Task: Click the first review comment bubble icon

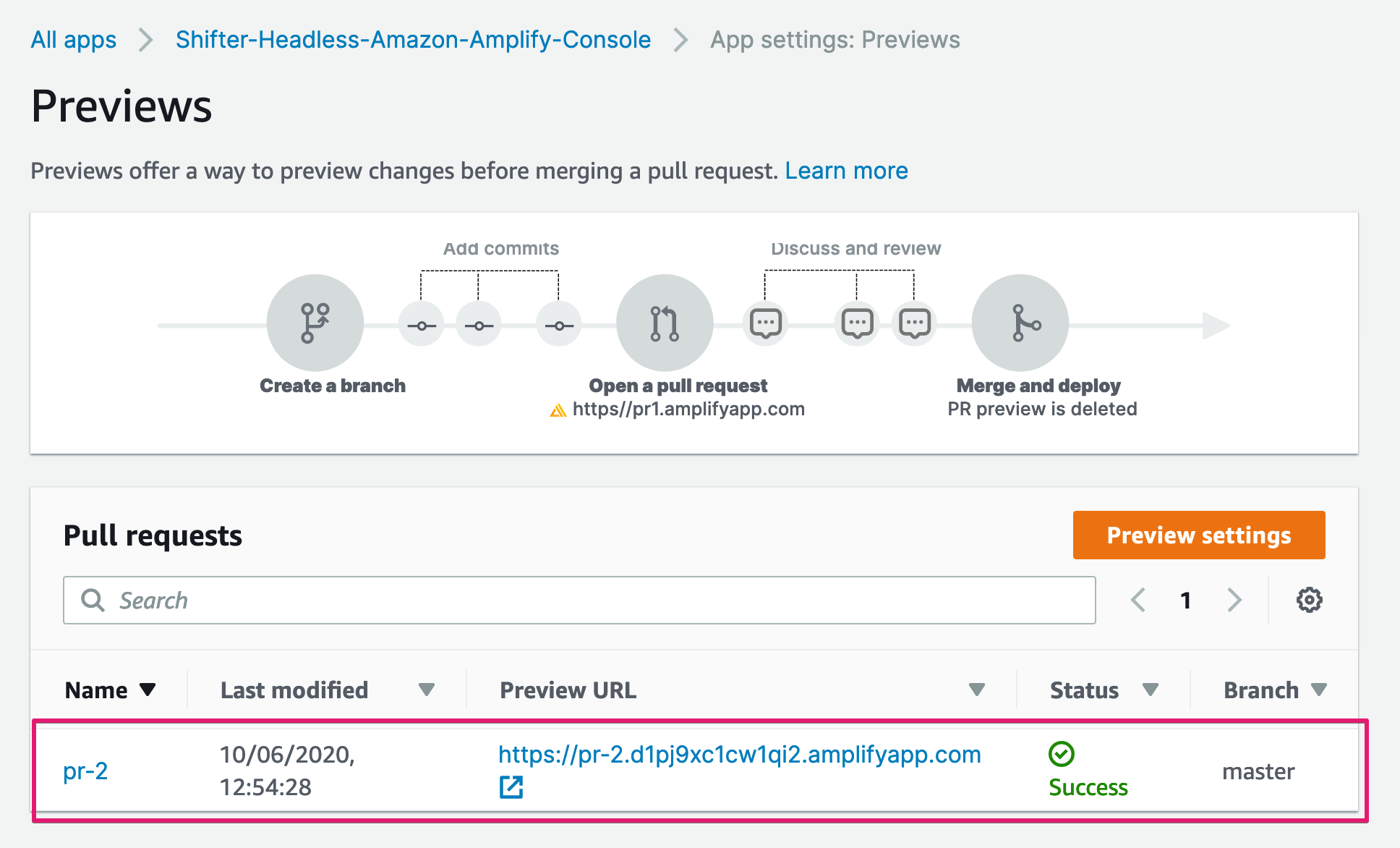Action: (x=766, y=323)
